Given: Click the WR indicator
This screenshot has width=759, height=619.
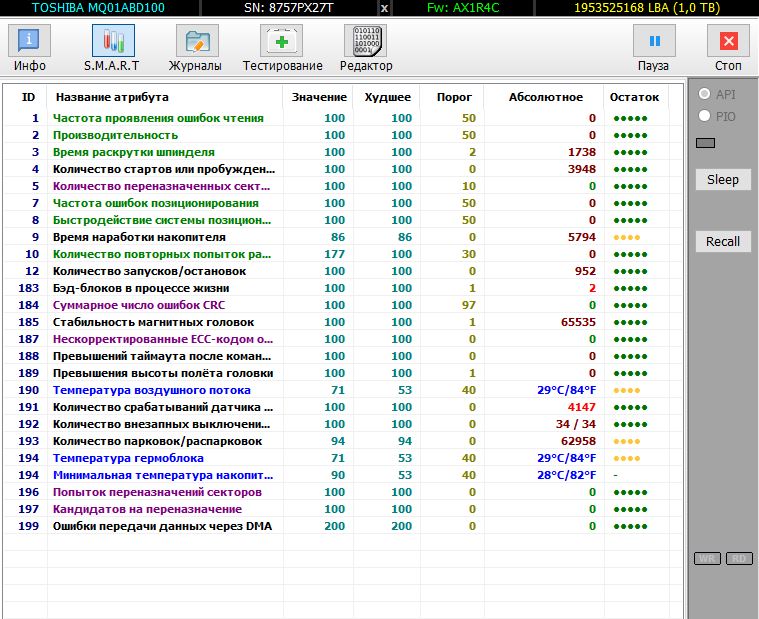Looking at the screenshot, I should (x=707, y=559).
